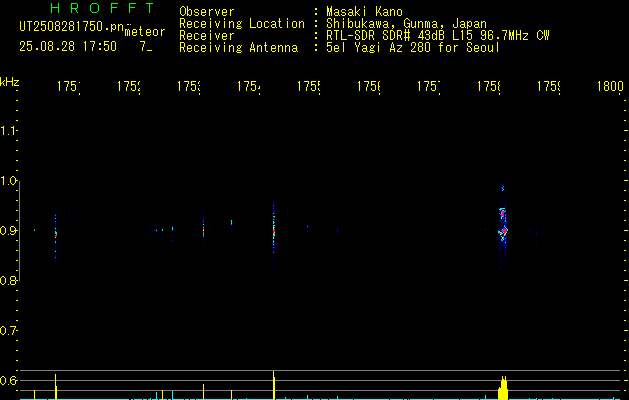629x400 pixels.
Task: Select '5el Yagi Az 280 for Seoul'
Action: tap(413, 48)
